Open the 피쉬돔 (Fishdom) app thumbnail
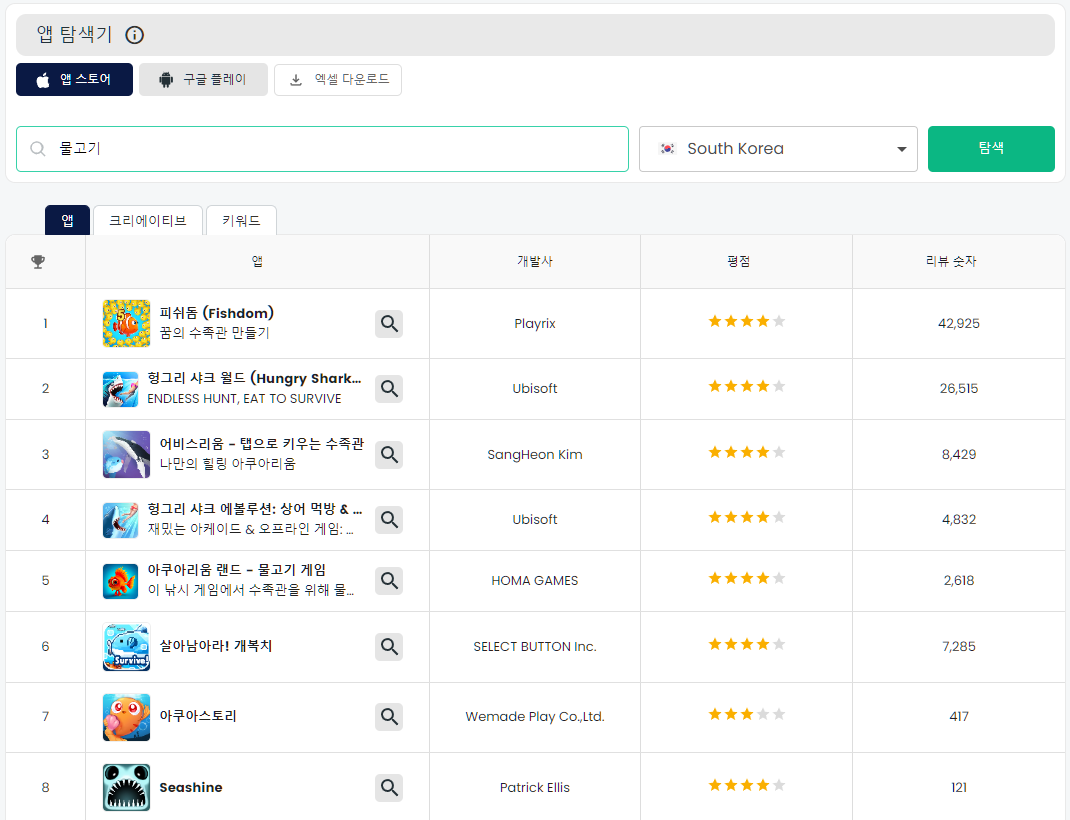Viewport: 1070px width, 820px height. pos(126,323)
